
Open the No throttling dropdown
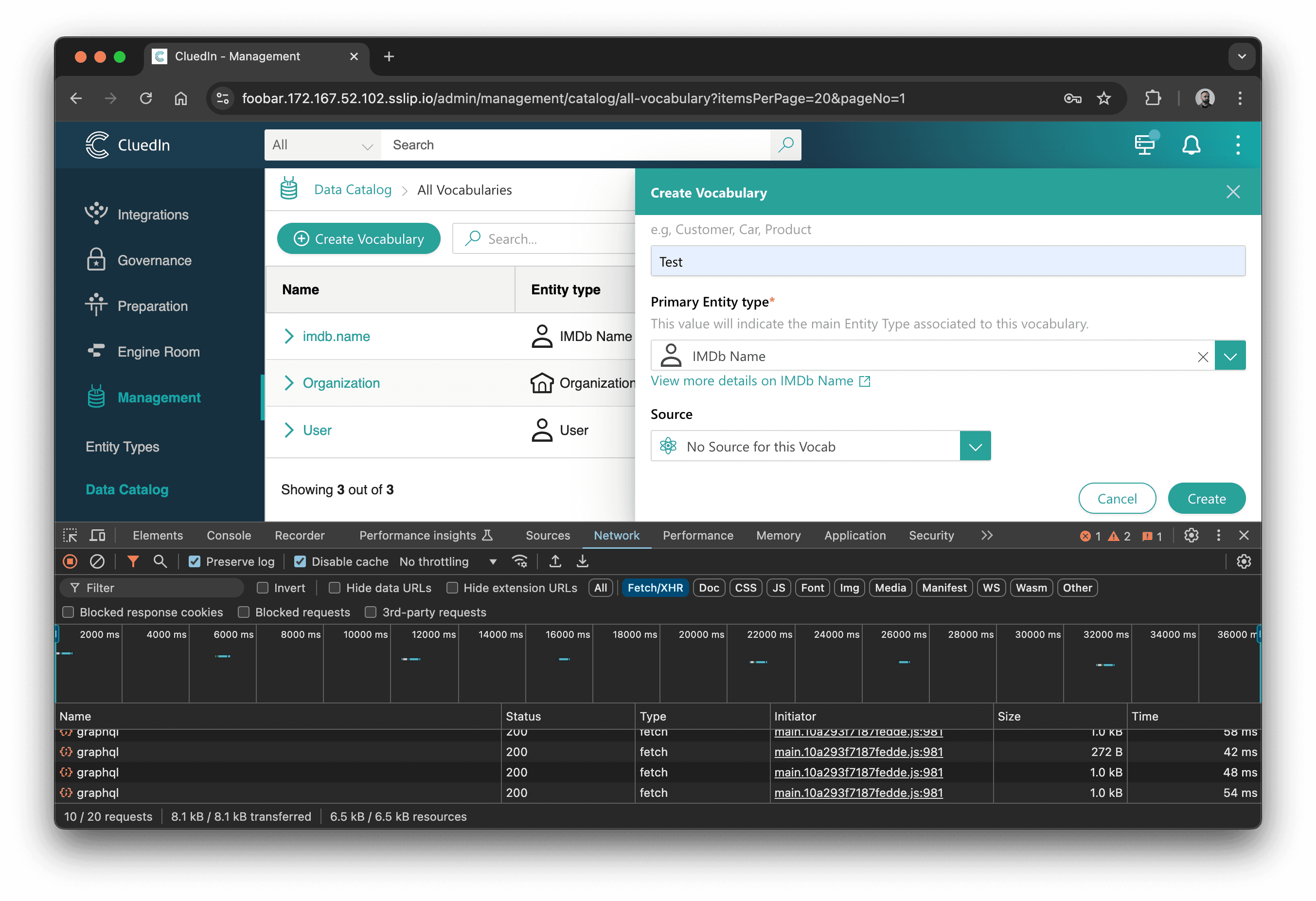[x=448, y=562]
